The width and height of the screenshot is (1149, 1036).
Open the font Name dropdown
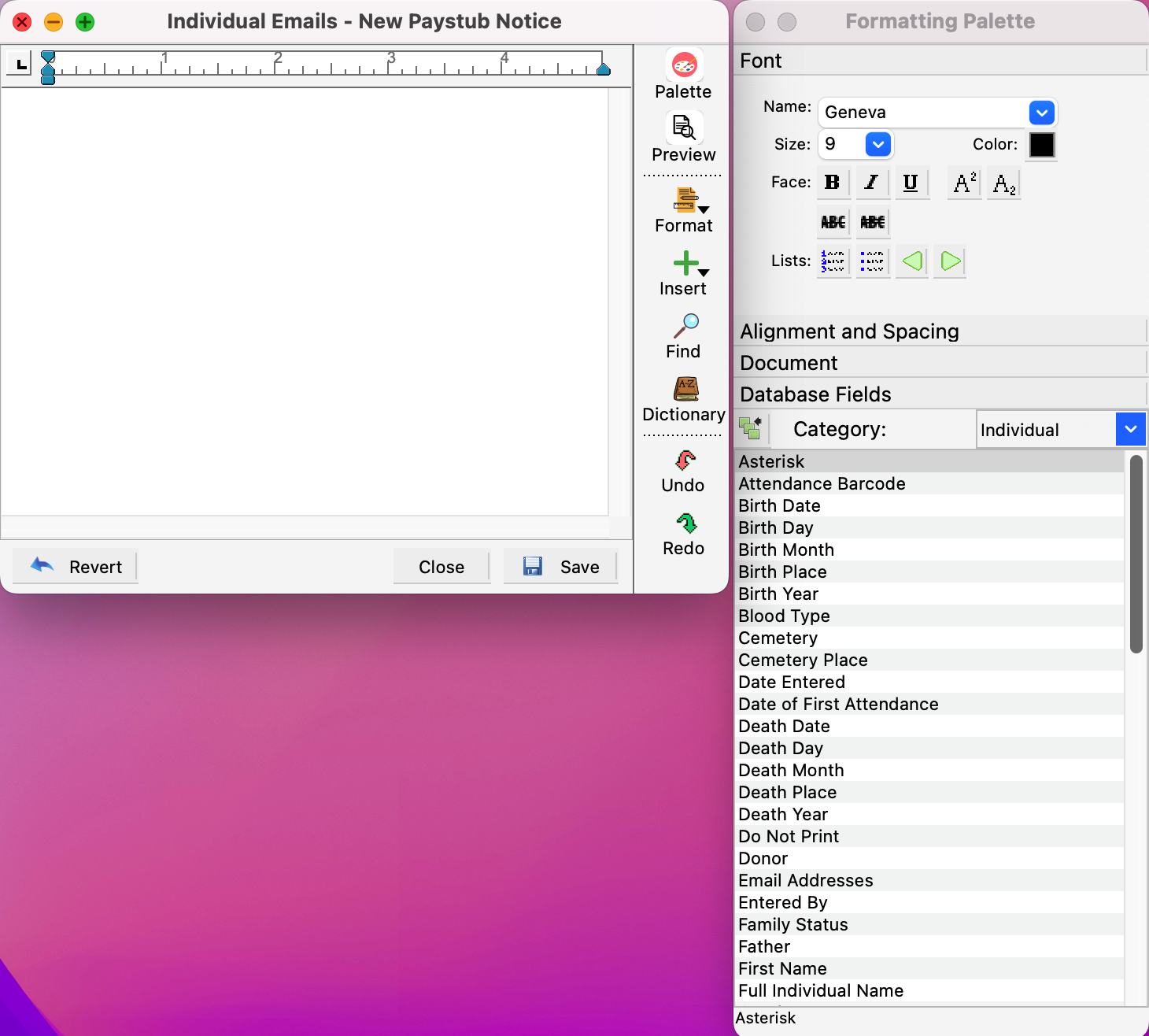point(1041,113)
